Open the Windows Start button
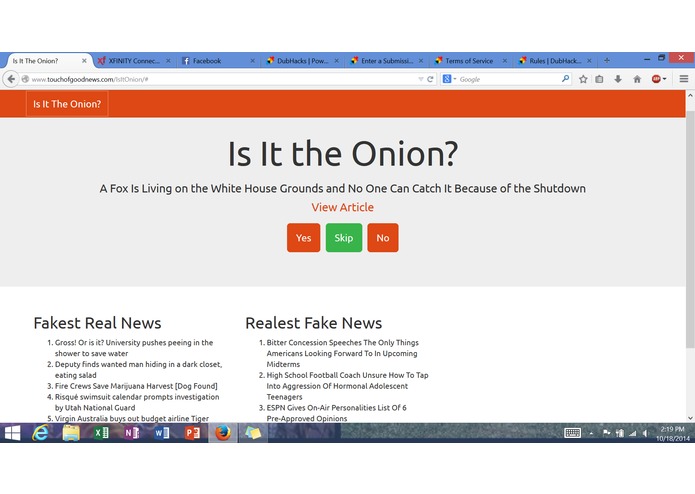Image resolution: width=695 pixels, height=494 pixels. coord(12,433)
